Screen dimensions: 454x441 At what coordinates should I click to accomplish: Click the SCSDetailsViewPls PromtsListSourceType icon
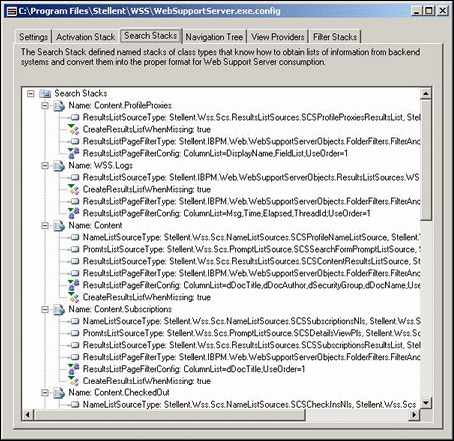pos(75,333)
